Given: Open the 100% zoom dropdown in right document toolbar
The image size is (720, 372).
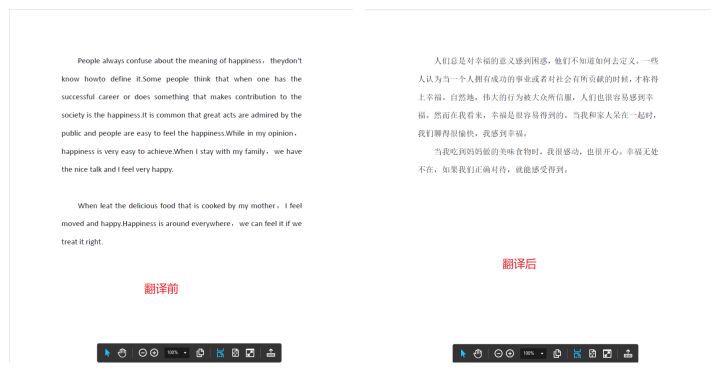Looking at the screenshot, I should (x=534, y=353).
